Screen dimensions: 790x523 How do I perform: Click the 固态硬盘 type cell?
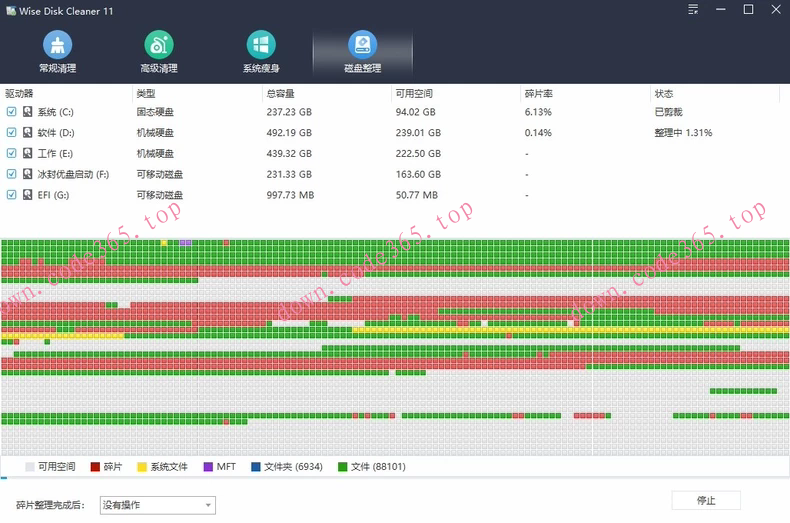coord(155,112)
